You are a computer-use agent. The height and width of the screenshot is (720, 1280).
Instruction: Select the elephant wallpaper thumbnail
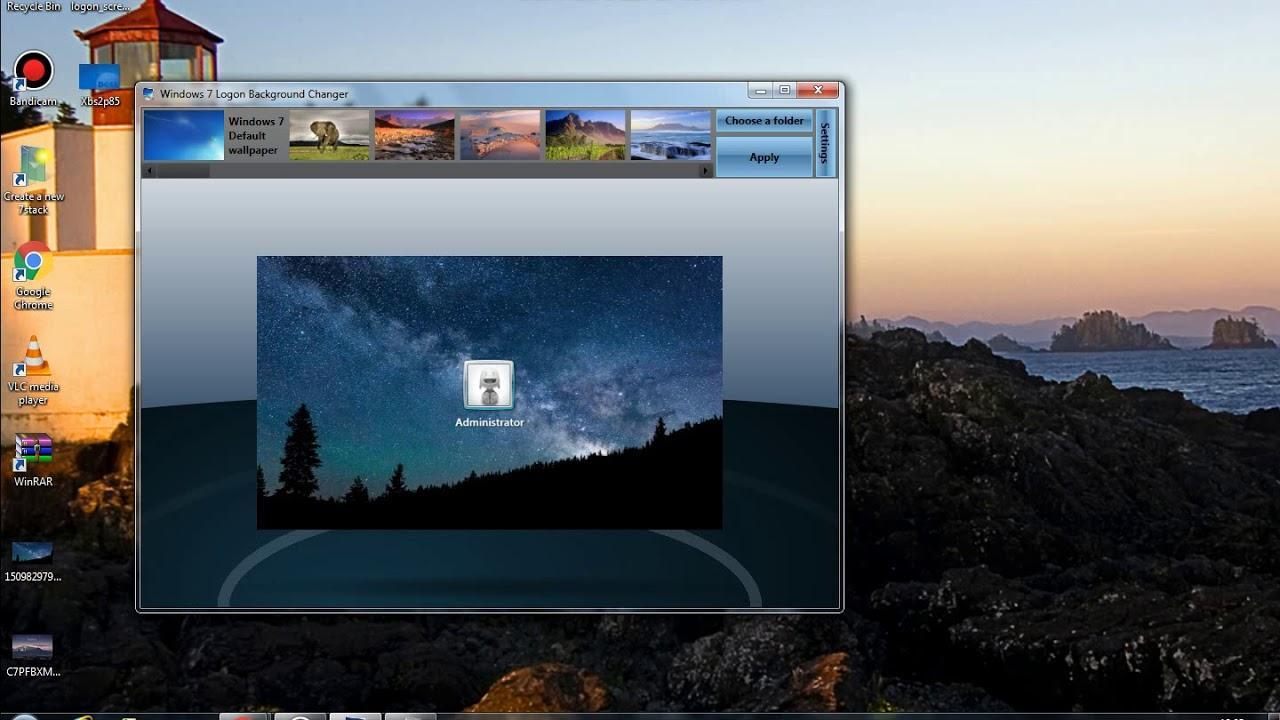coord(329,135)
